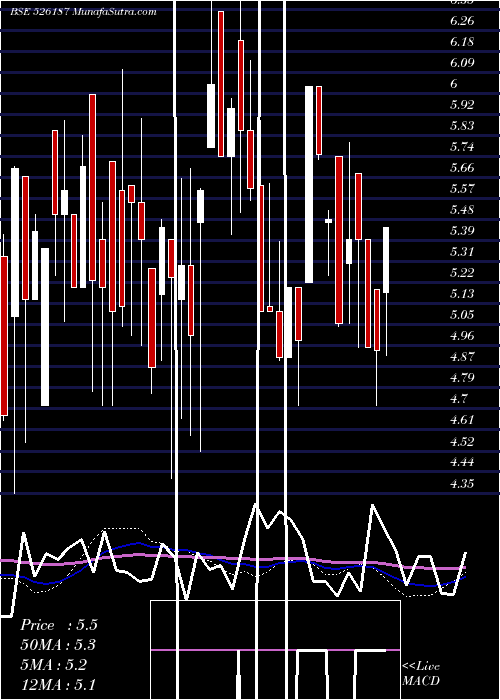Select the 6.09 price level label
500x700 pixels.
pos(462,62)
